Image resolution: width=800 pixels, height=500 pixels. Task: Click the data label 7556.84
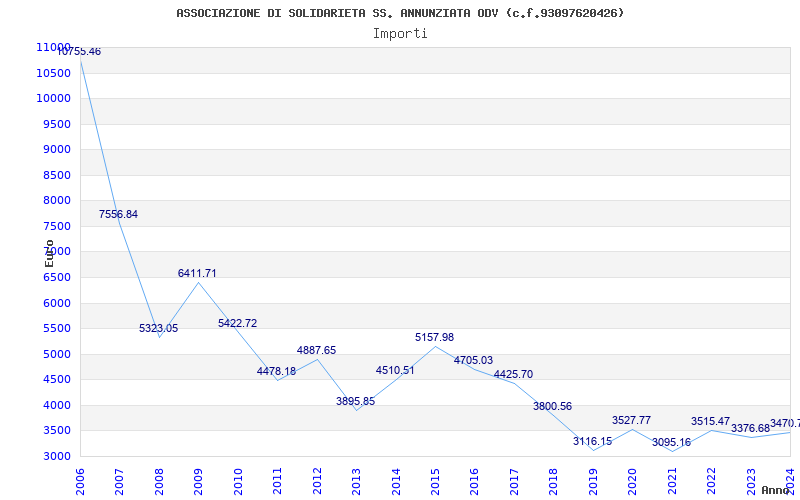pyautogui.click(x=118, y=214)
